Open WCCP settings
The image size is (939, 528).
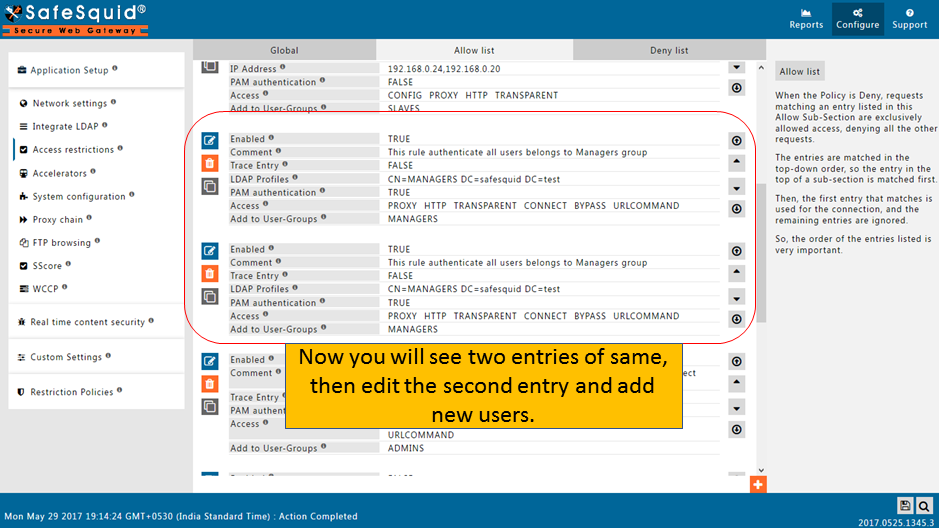tap(45, 289)
